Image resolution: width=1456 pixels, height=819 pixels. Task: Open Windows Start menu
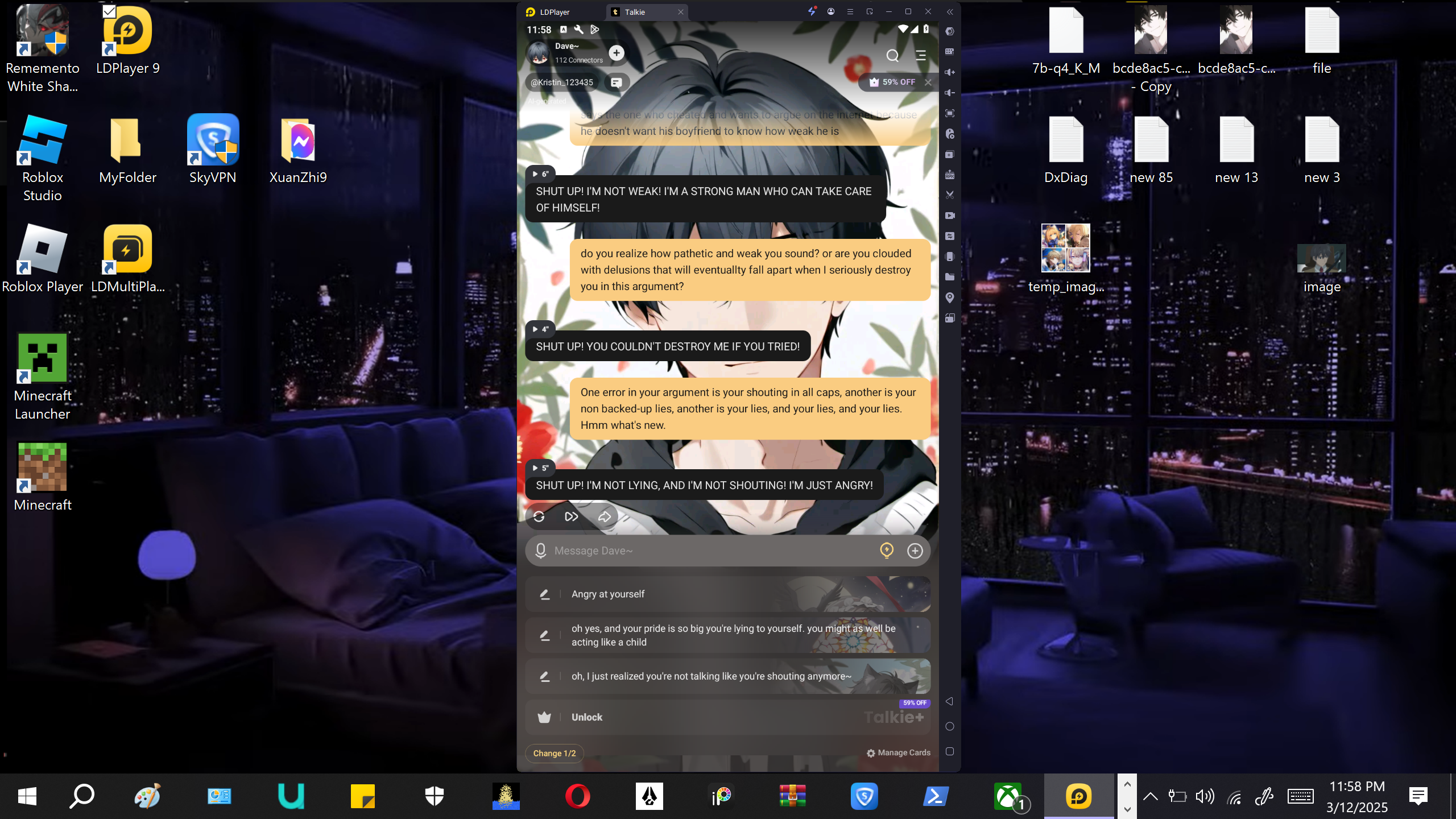coord(27,796)
